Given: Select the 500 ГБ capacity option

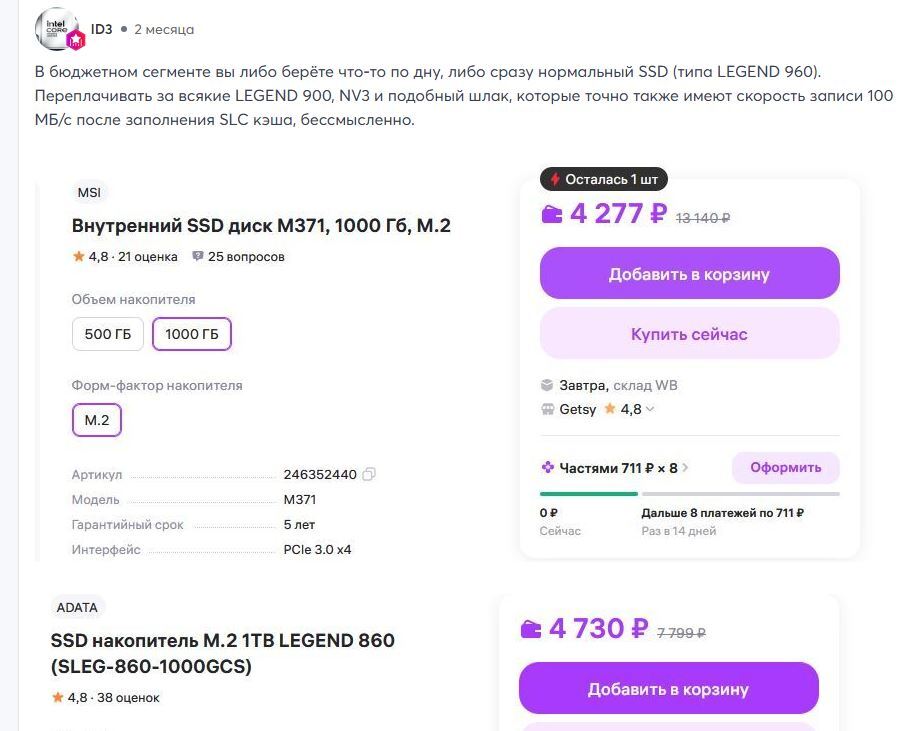Looking at the screenshot, I should coord(108,334).
